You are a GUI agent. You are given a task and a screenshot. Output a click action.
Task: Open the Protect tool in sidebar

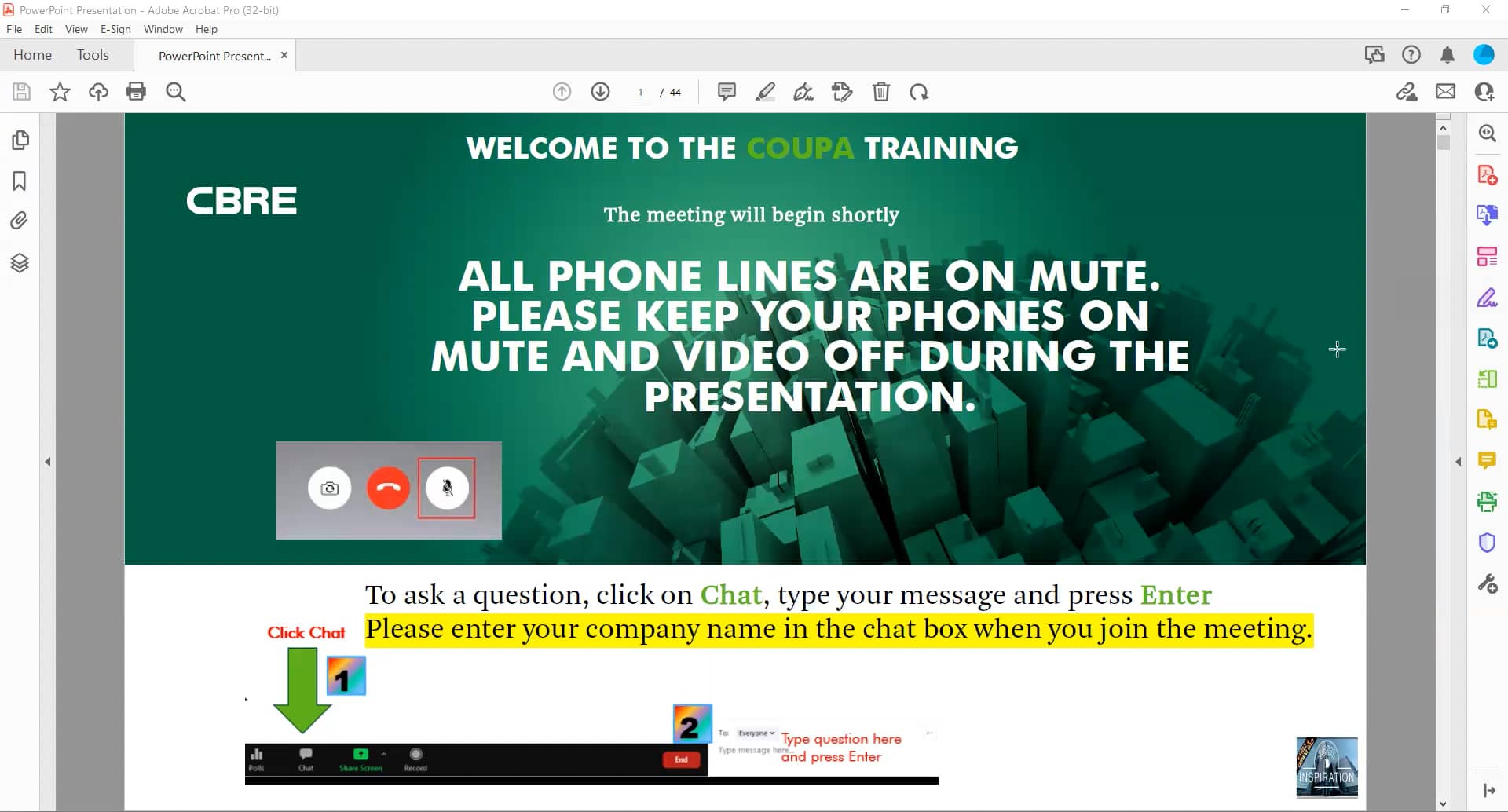pos(1488,543)
